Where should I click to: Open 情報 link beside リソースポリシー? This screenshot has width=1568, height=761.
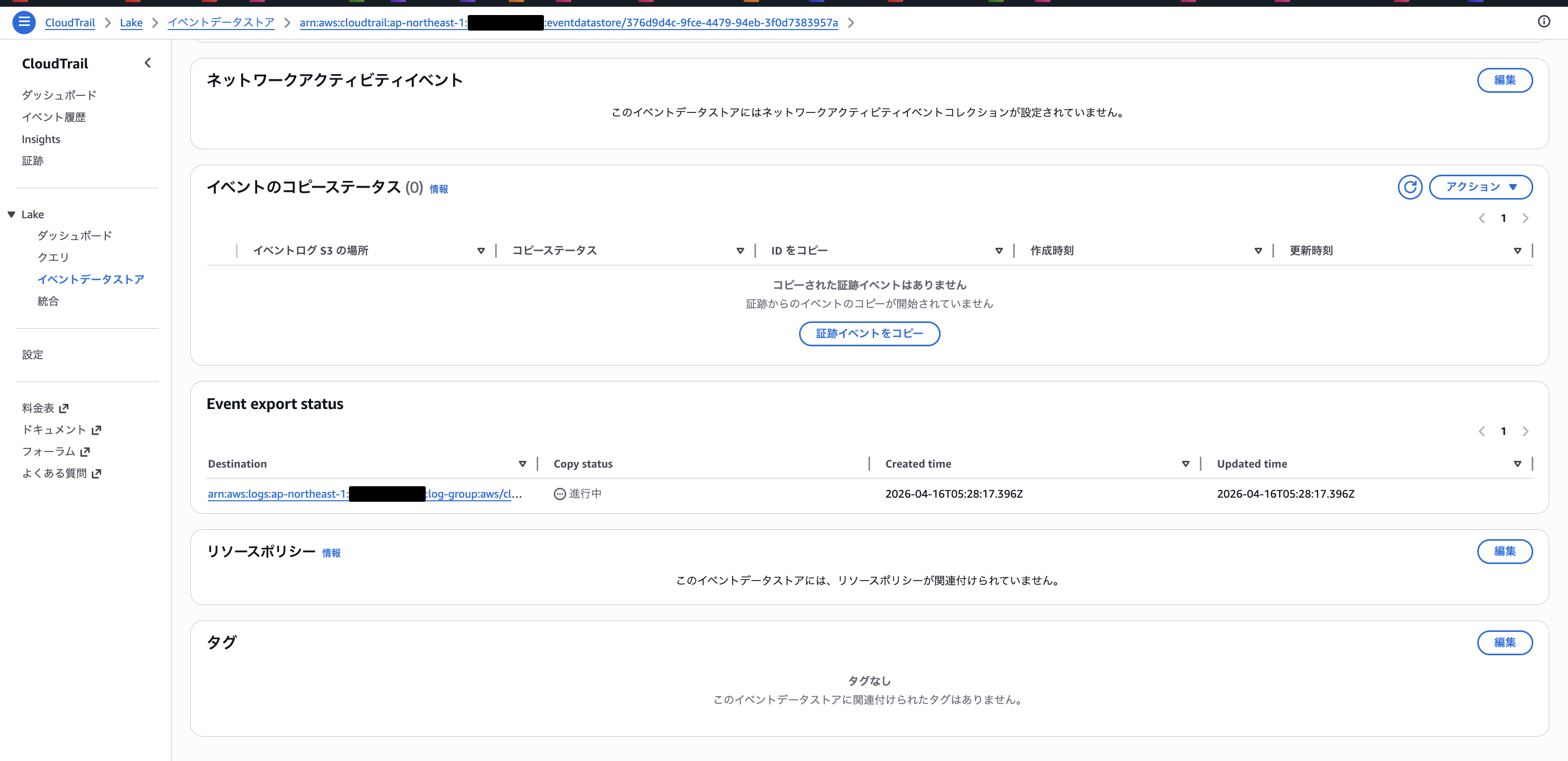[x=331, y=553]
